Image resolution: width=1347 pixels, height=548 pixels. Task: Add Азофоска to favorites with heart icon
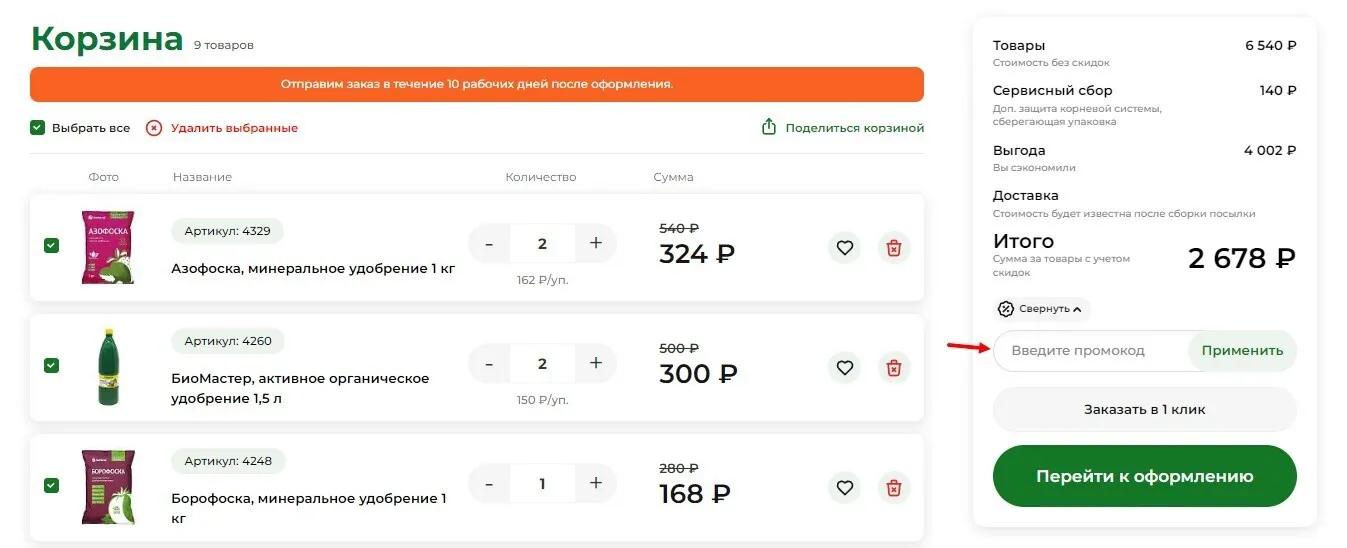click(845, 247)
